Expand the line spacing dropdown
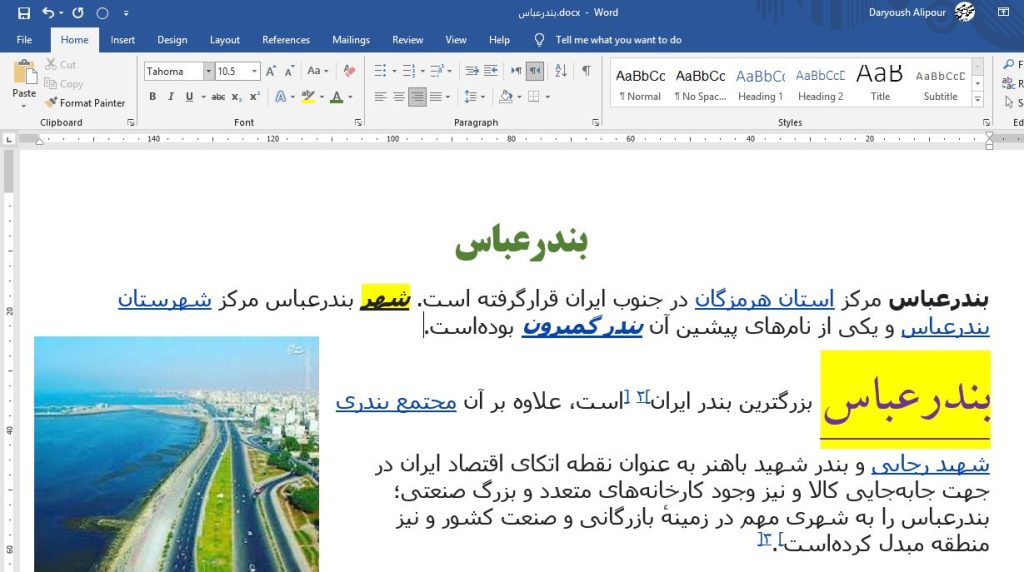 point(481,97)
